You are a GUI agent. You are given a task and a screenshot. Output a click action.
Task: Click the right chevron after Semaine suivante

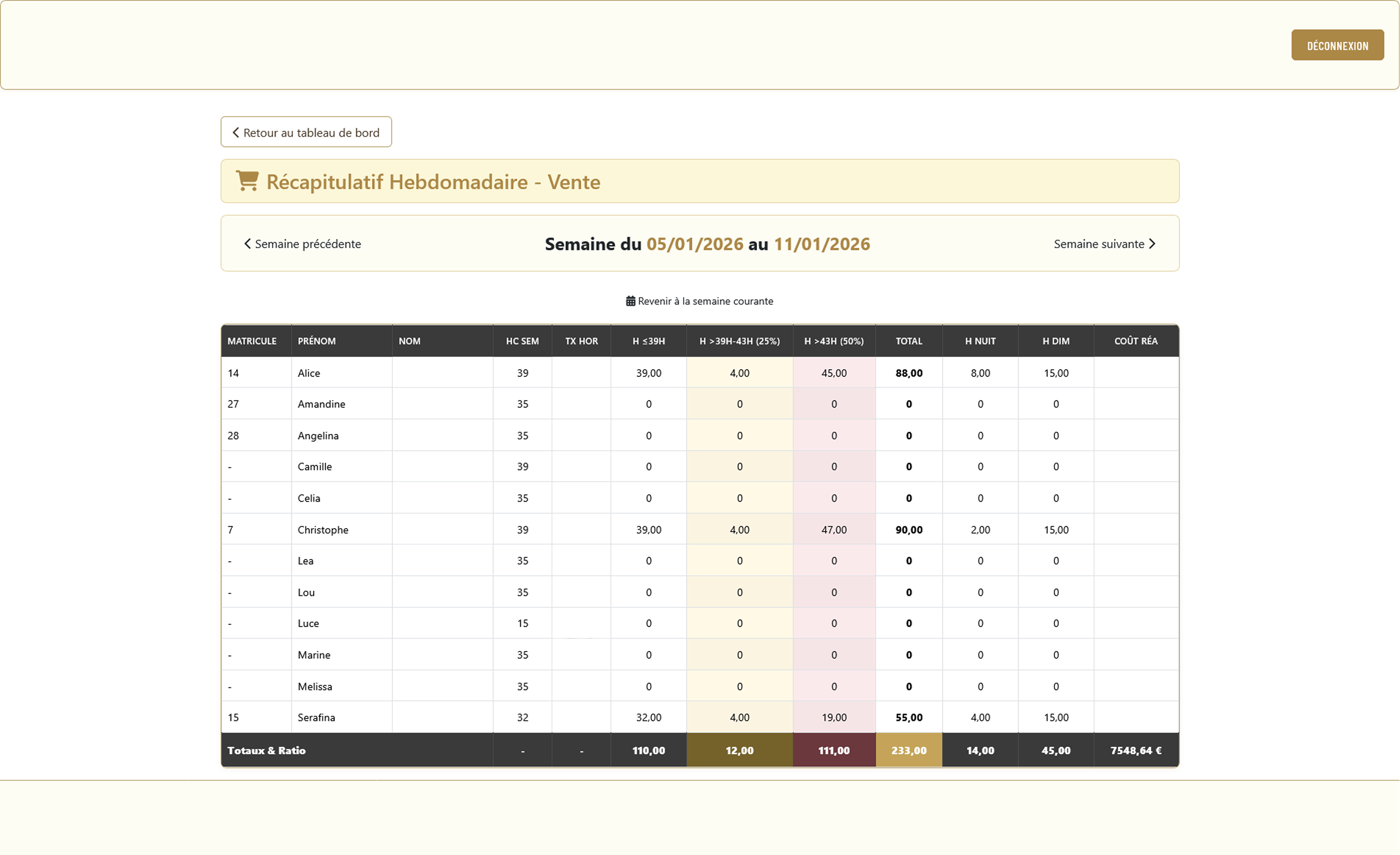click(x=1152, y=243)
